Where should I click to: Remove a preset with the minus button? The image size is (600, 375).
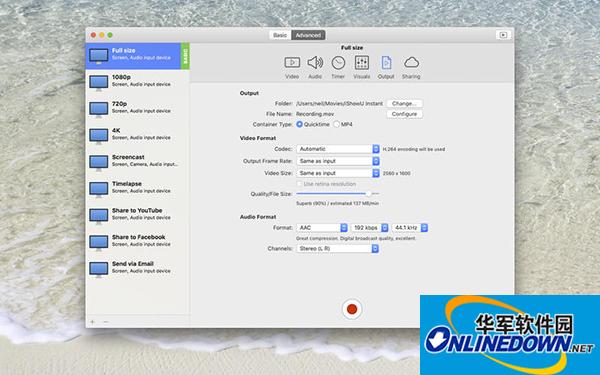[x=106, y=322]
